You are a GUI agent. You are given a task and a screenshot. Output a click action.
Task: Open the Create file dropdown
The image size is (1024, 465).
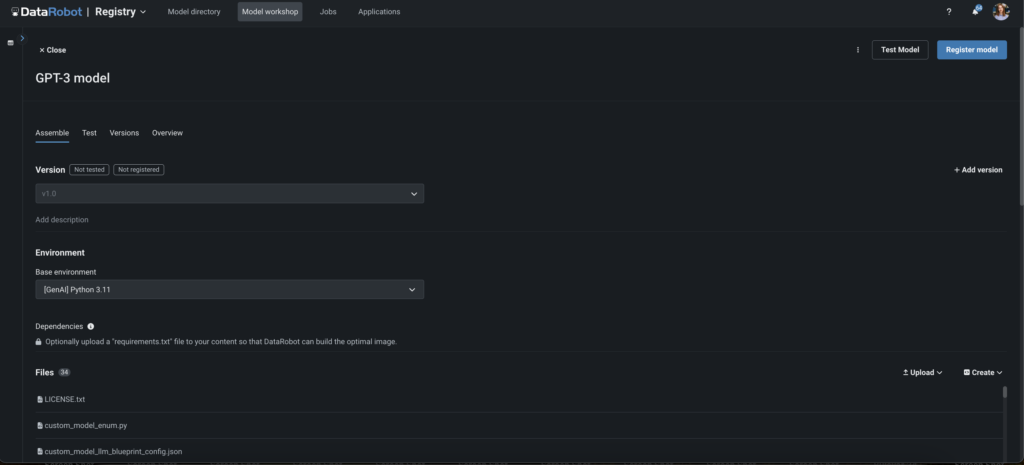coord(983,372)
